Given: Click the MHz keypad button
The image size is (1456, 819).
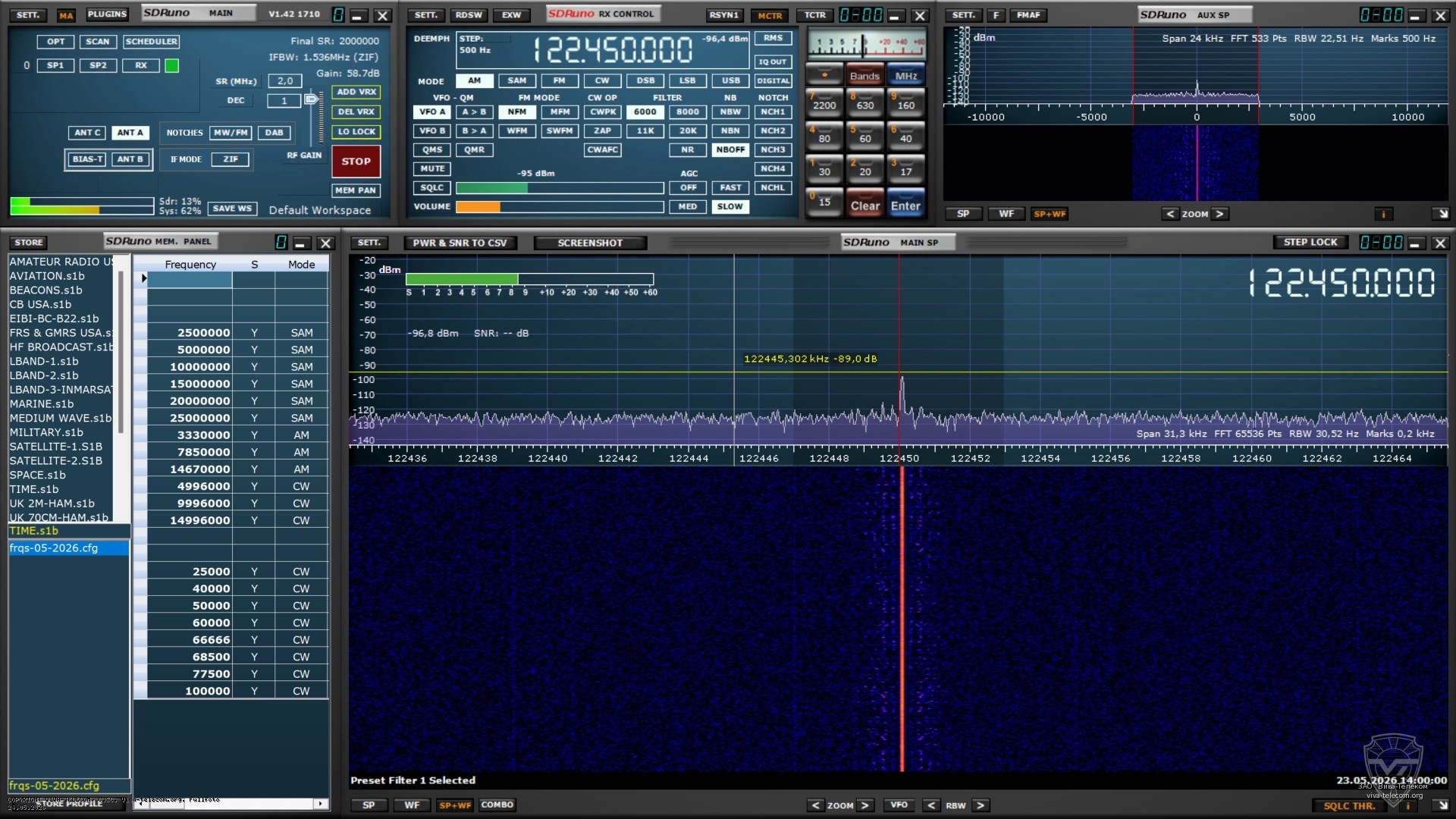Looking at the screenshot, I should click(905, 75).
